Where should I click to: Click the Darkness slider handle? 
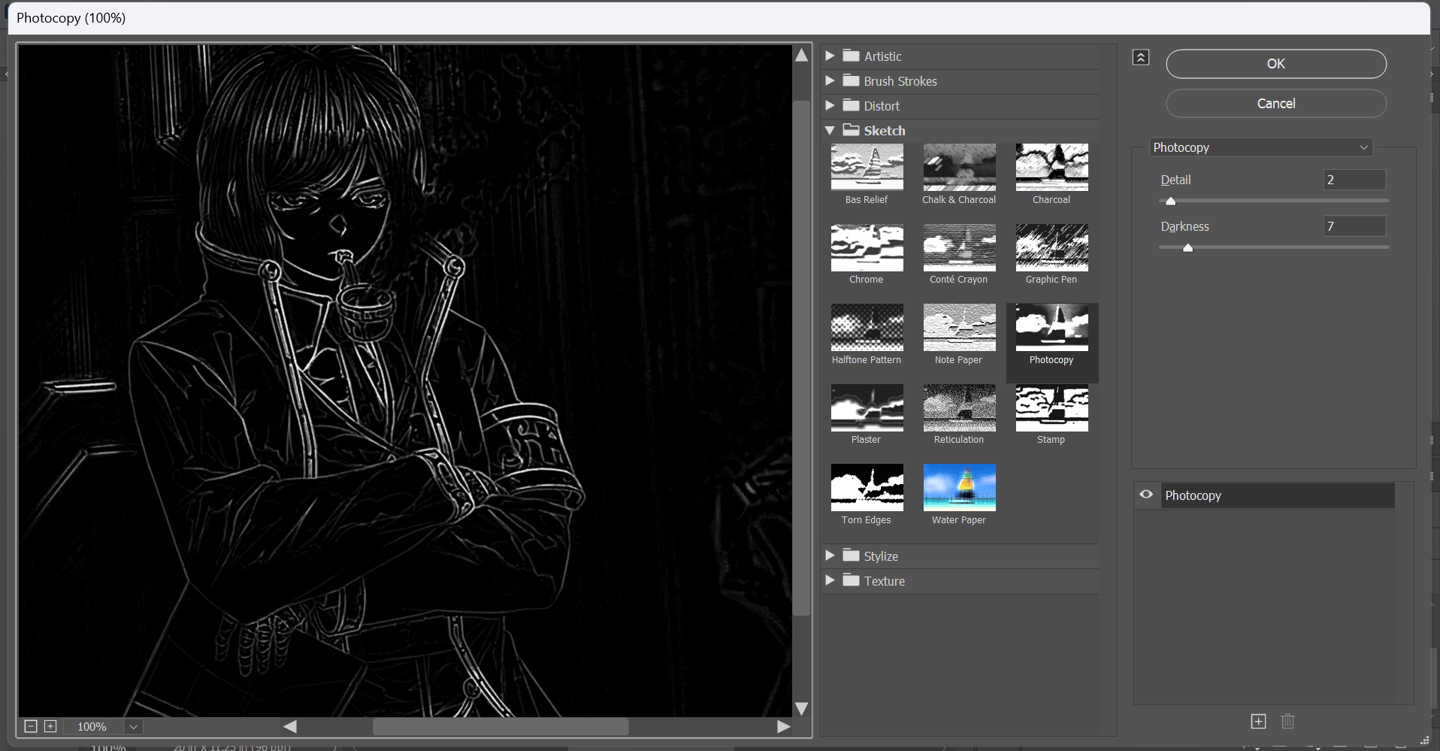point(1188,247)
